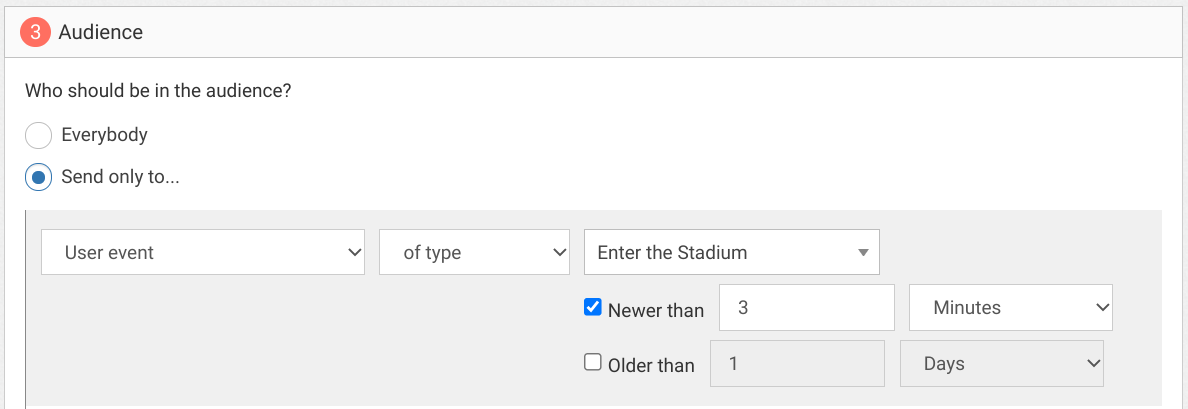Enable the Older than checkbox

pyautogui.click(x=592, y=362)
